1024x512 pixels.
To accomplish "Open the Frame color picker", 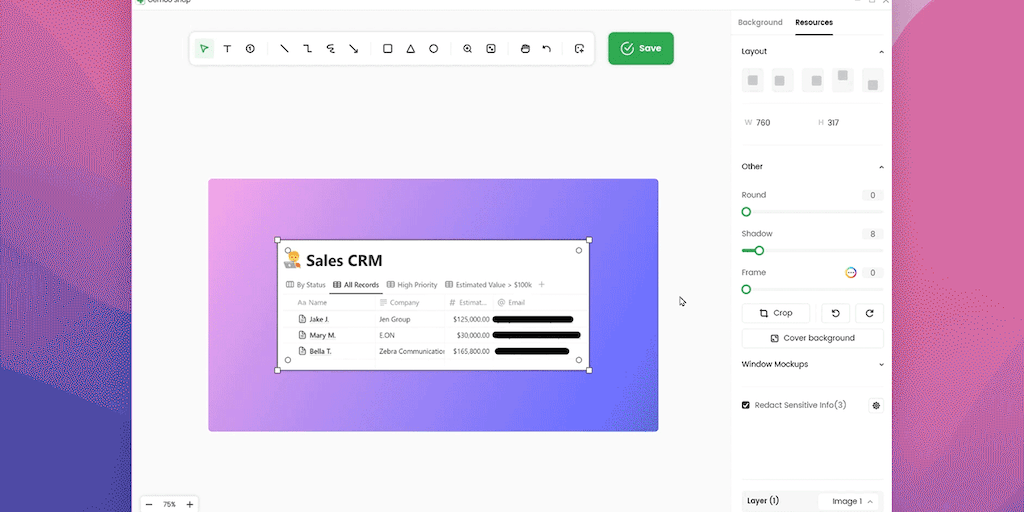I will 850,272.
